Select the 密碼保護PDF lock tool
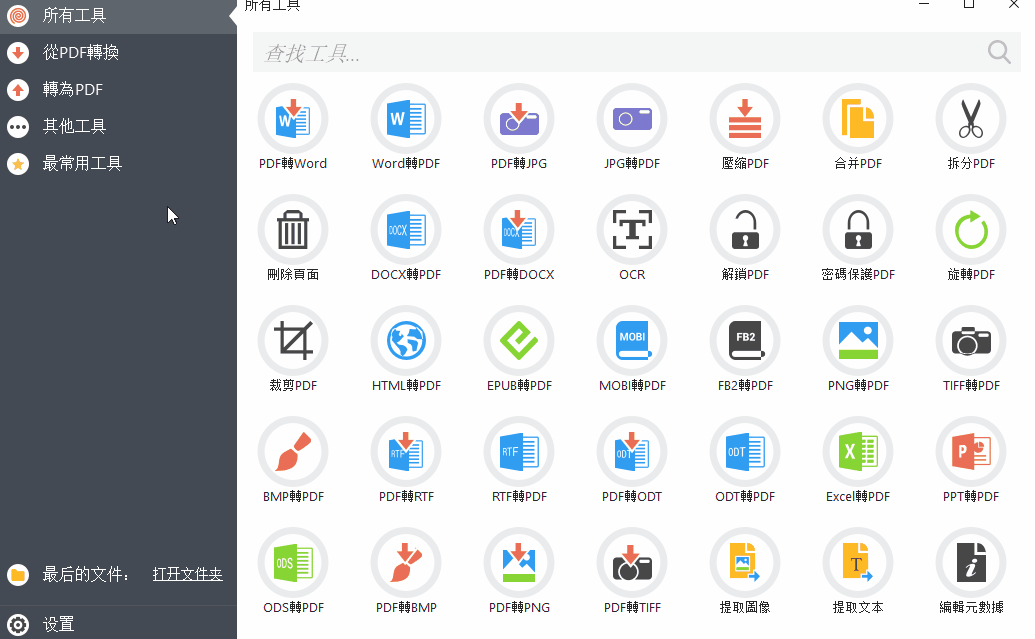The height and width of the screenshot is (639, 1035). coord(858,231)
